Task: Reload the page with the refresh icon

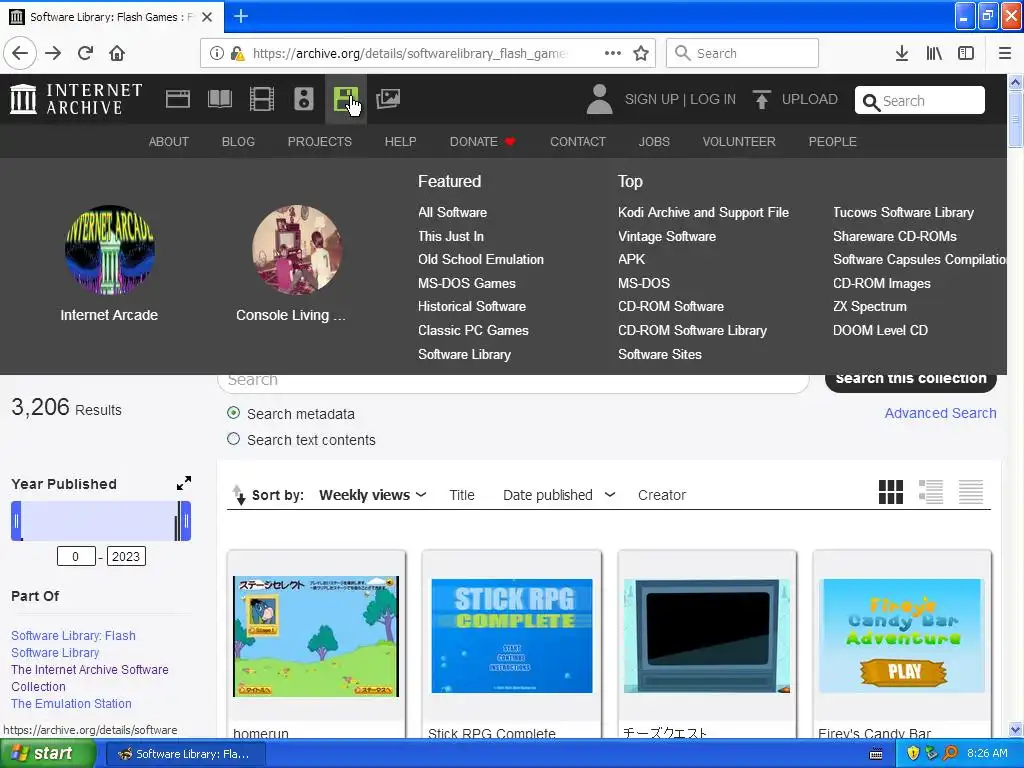Action: (x=86, y=53)
